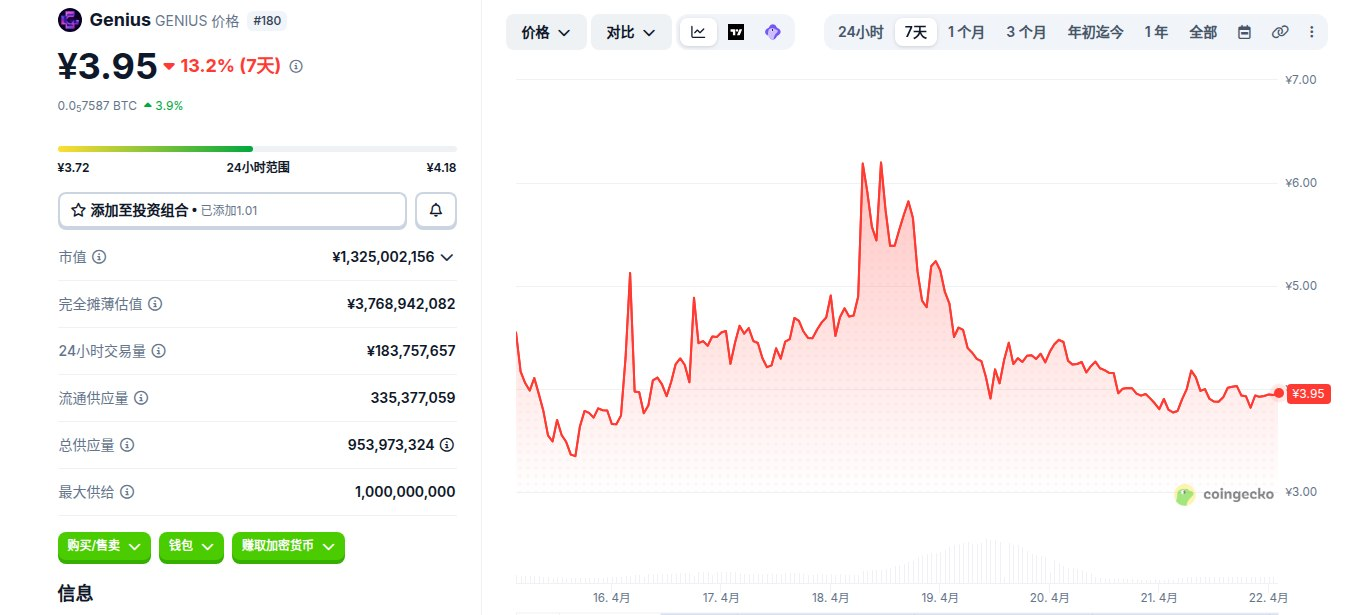
Task: Click the 13.2% (7天) change text
Action: point(230,66)
